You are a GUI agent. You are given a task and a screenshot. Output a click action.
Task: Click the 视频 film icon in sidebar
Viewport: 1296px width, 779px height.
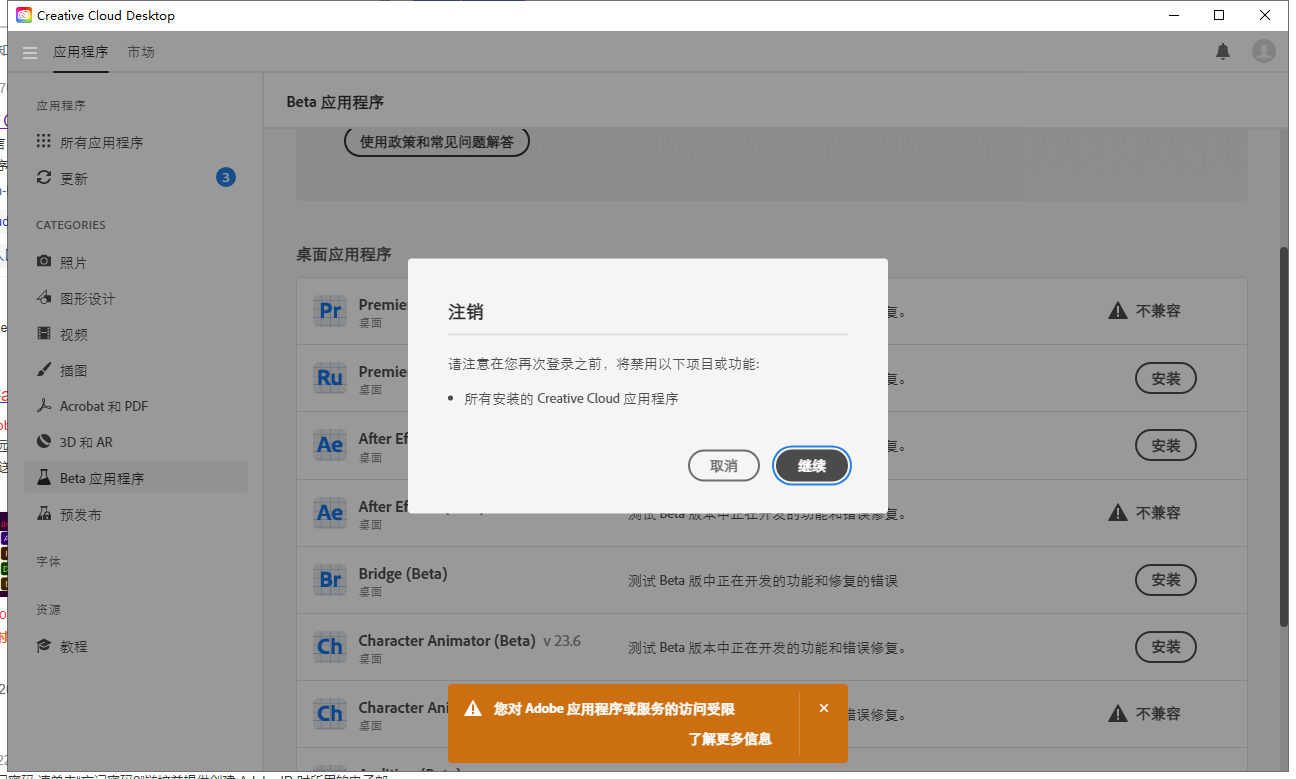pyautogui.click(x=44, y=334)
